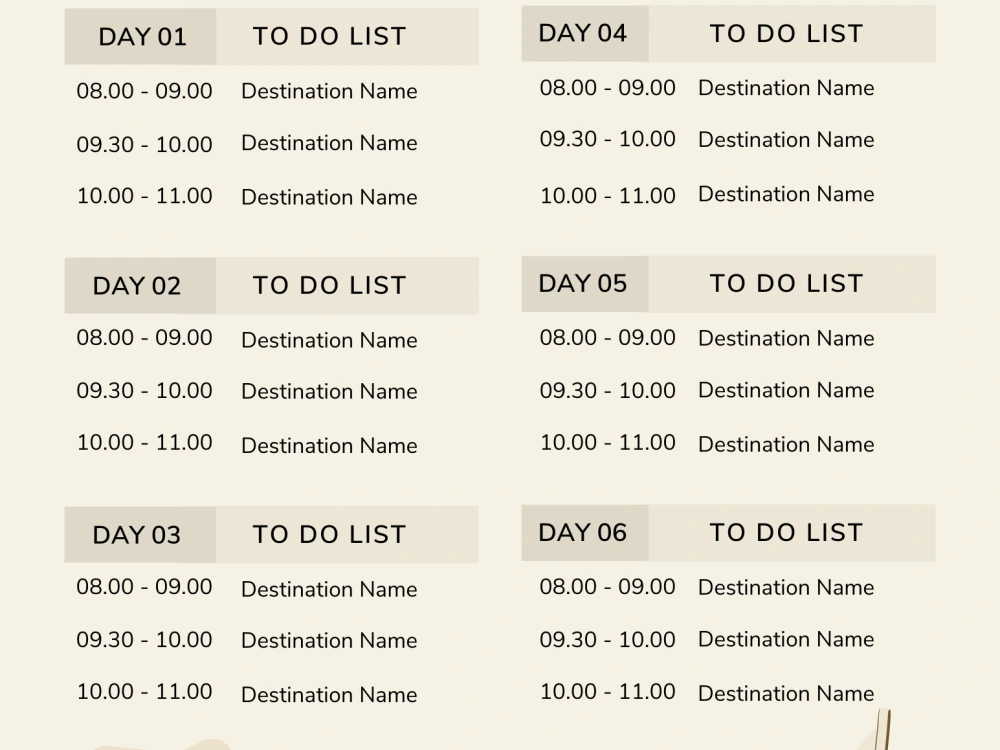
Task: Select last Destination Name under DAY 06
Action: click(786, 693)
